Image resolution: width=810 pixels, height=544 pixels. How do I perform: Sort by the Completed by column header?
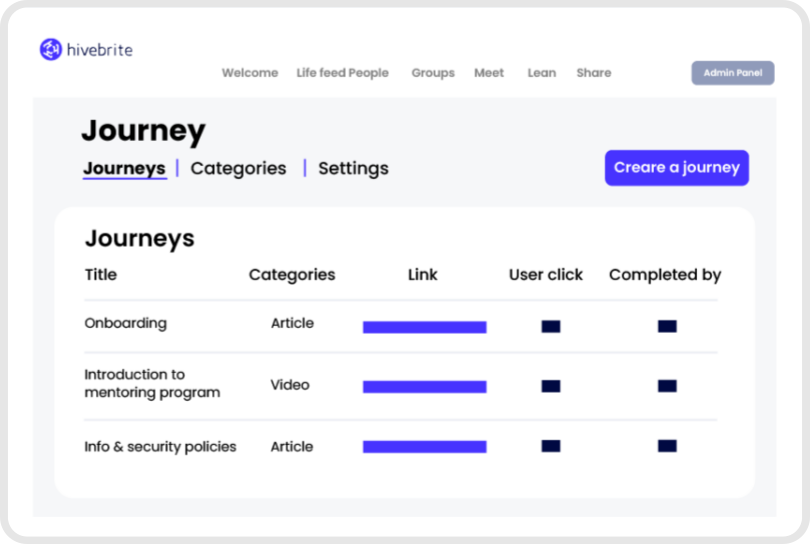[x=664, y=275]
